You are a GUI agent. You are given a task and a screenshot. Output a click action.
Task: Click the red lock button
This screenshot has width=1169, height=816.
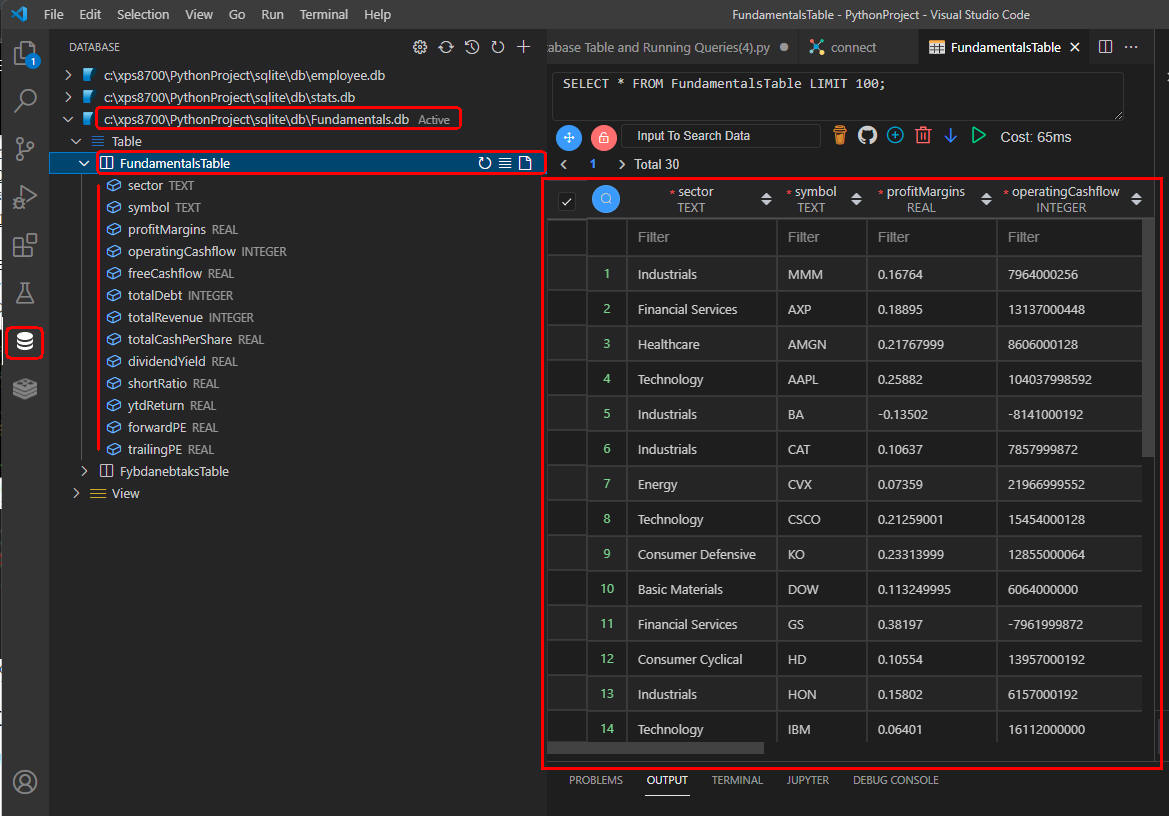603,137
